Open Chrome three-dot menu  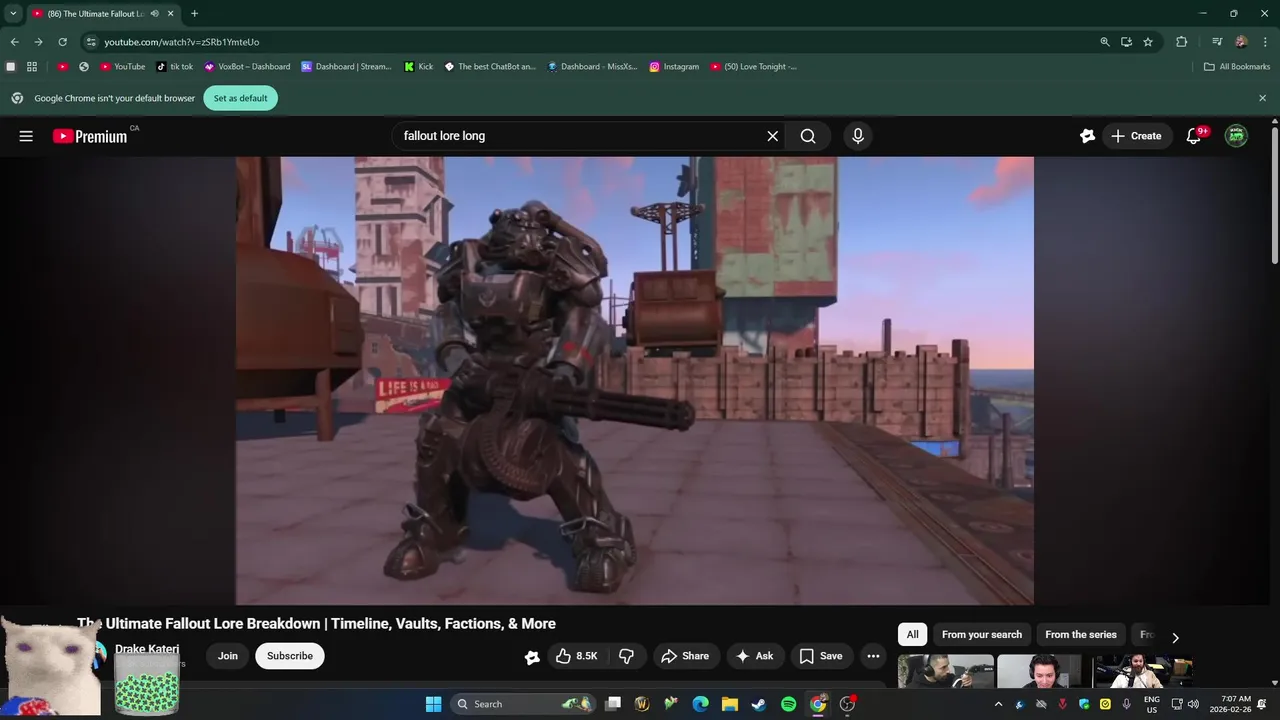[x=1265, y=42]
